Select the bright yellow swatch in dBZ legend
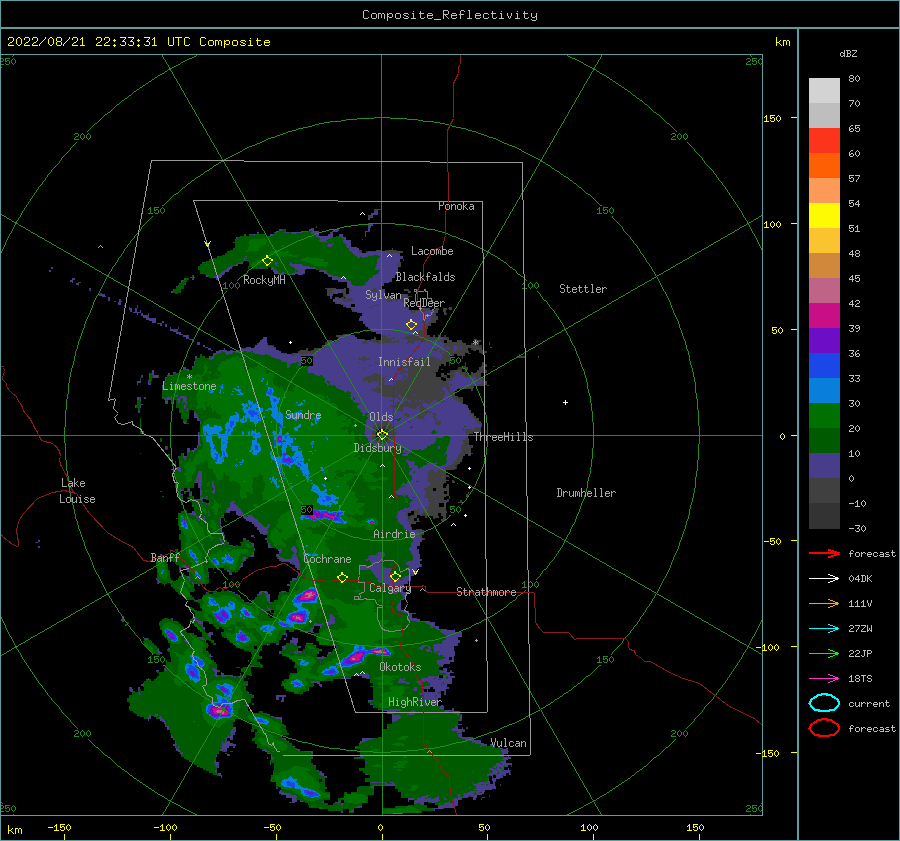 pos(824,215)
